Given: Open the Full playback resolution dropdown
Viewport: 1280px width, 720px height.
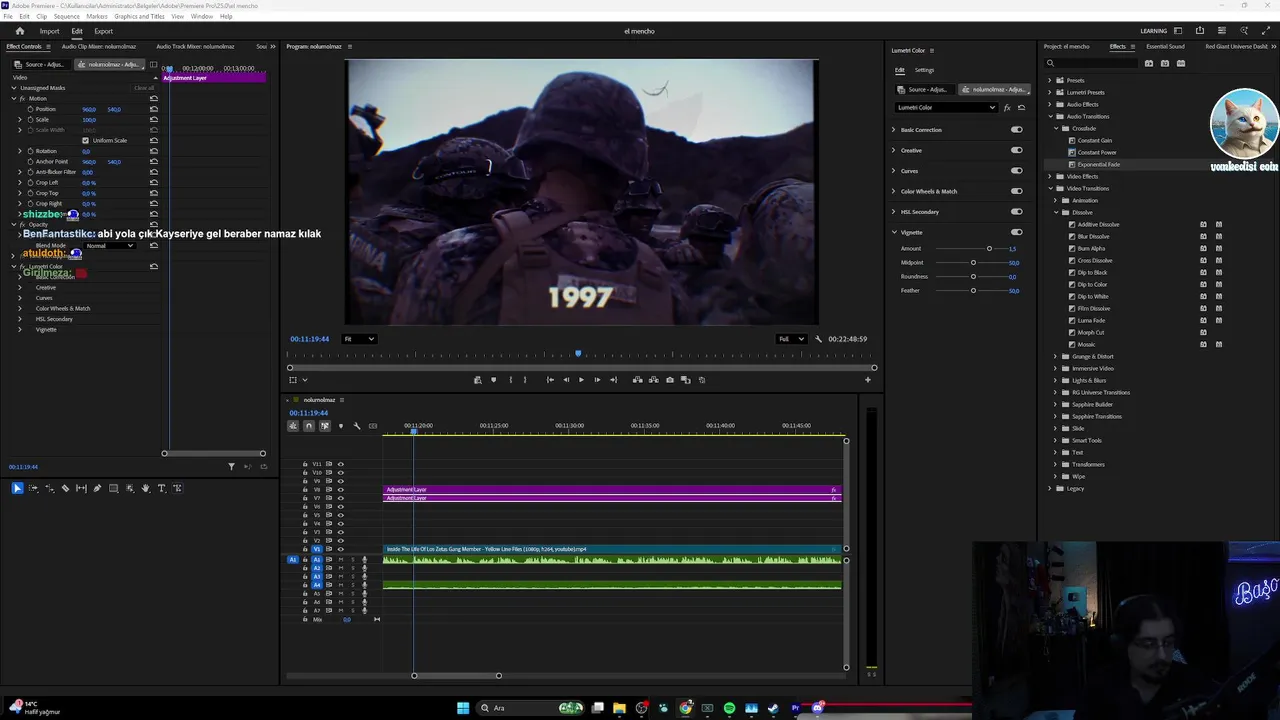Looking at the screenshot, I should coord(792,339).
